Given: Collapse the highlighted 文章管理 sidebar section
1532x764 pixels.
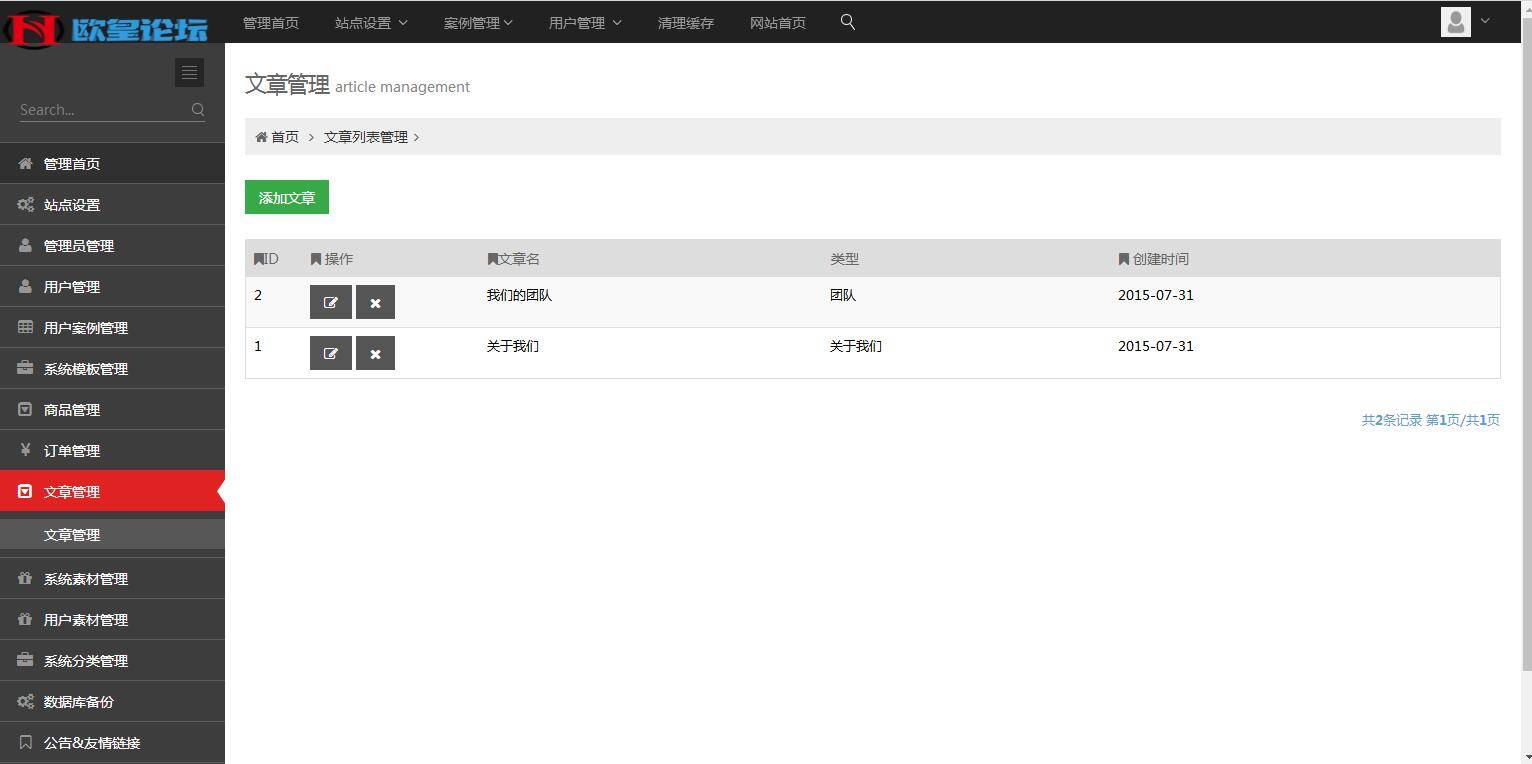Looking at the screenshot, I should click(x=72, y=491).
